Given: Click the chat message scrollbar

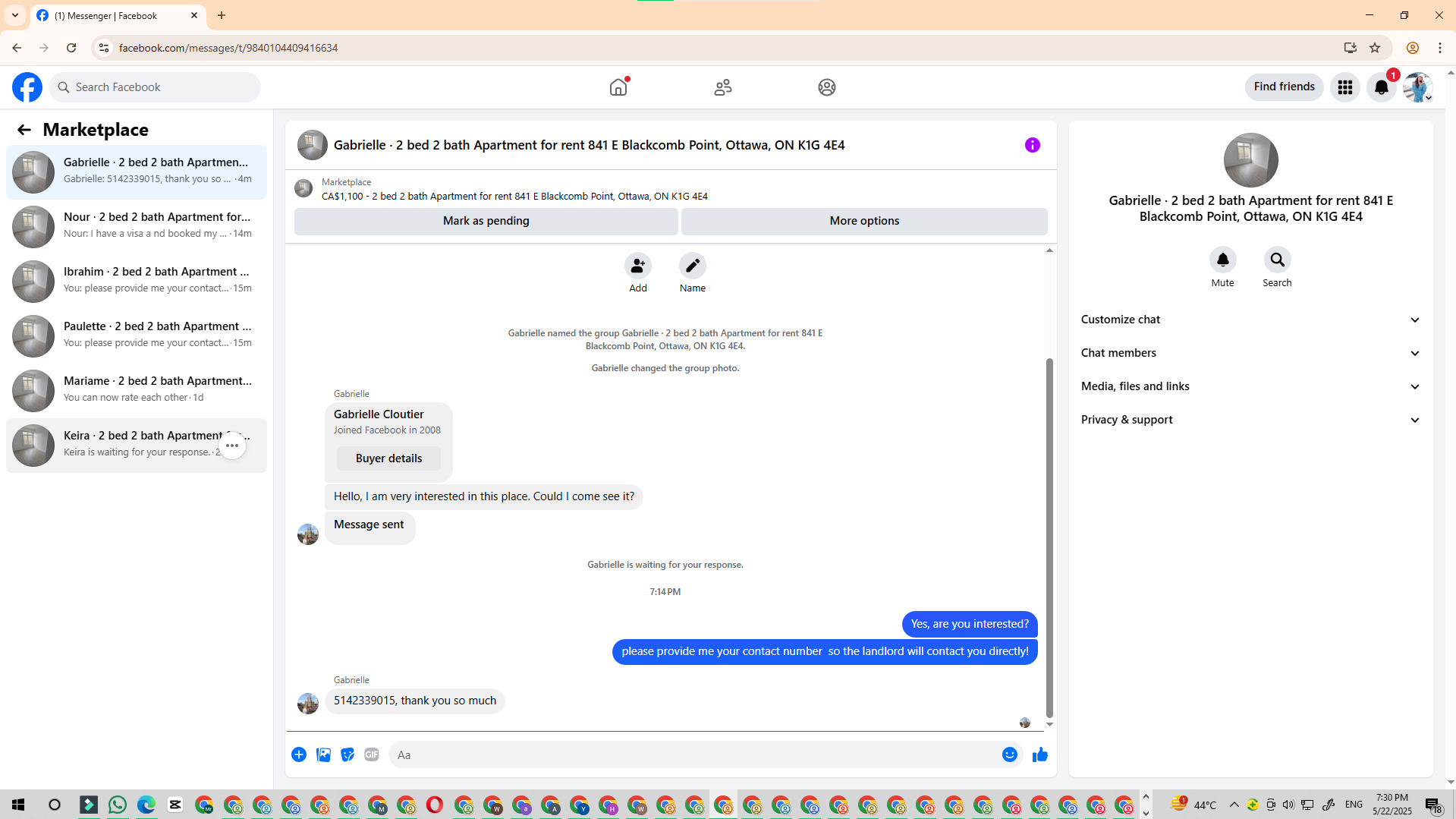Looking at the screenshot, I should [1049, 537].
